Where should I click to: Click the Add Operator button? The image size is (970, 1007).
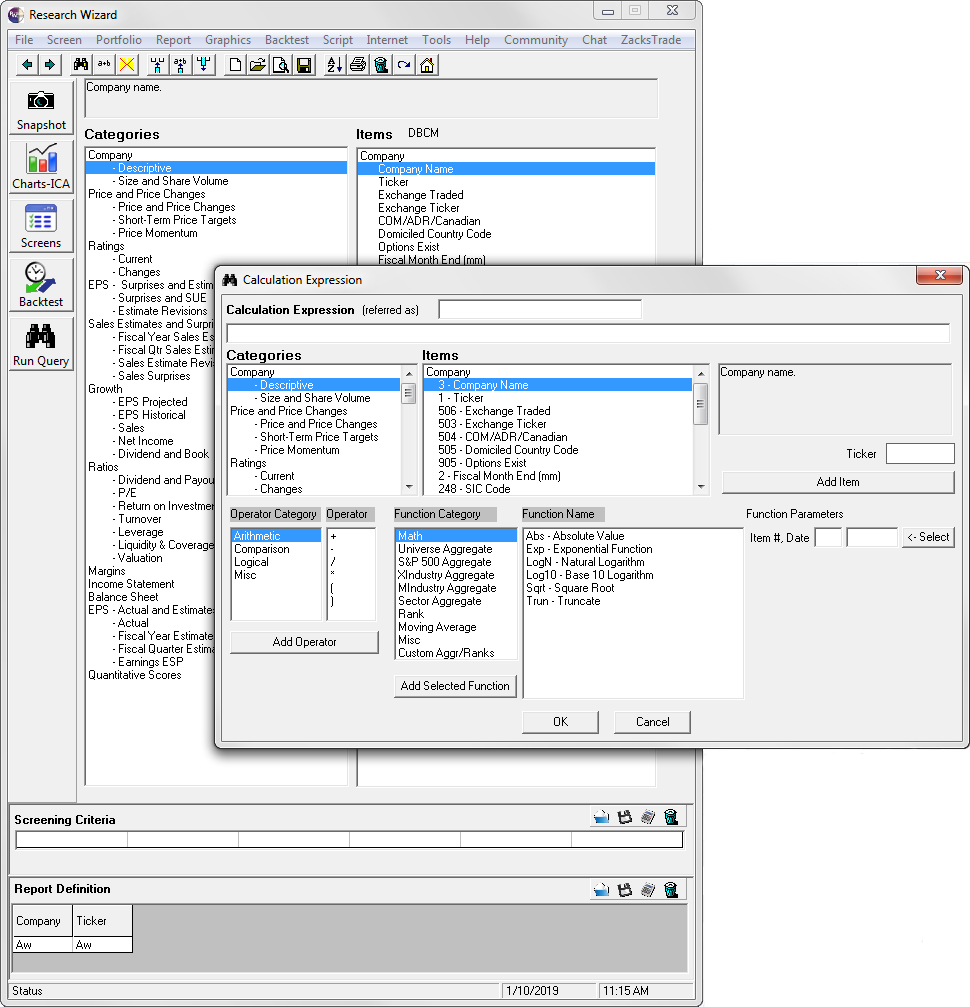coord(304,642)
